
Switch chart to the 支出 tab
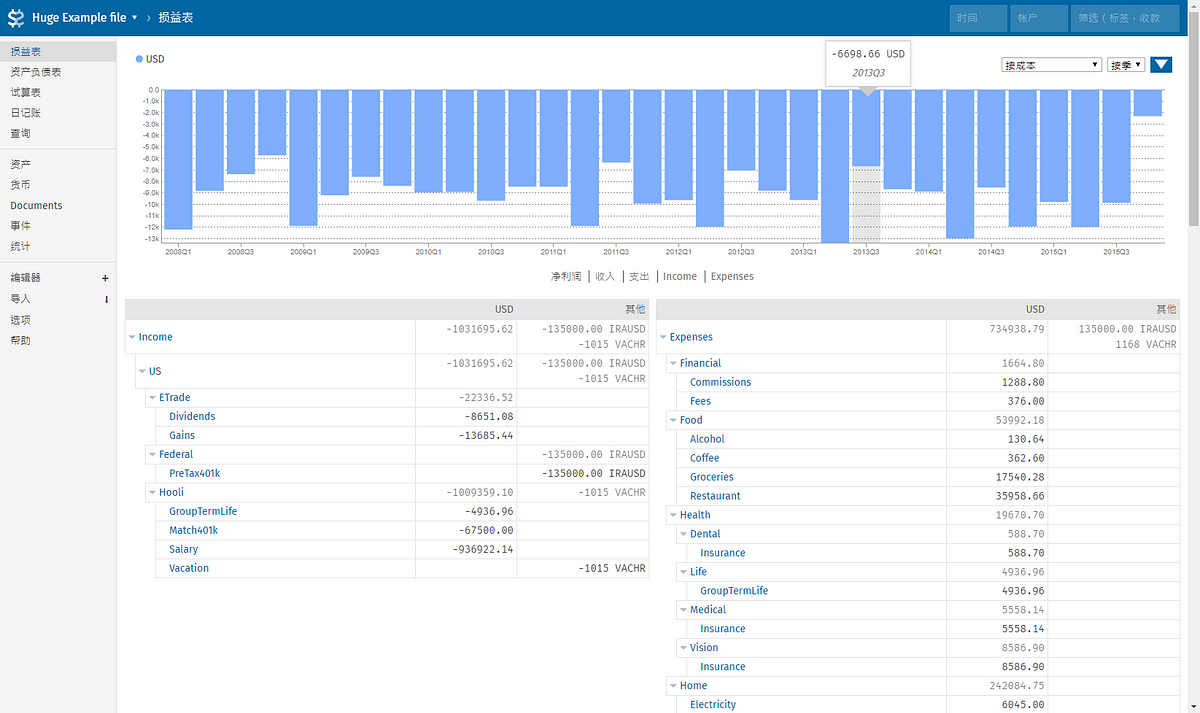639,277
